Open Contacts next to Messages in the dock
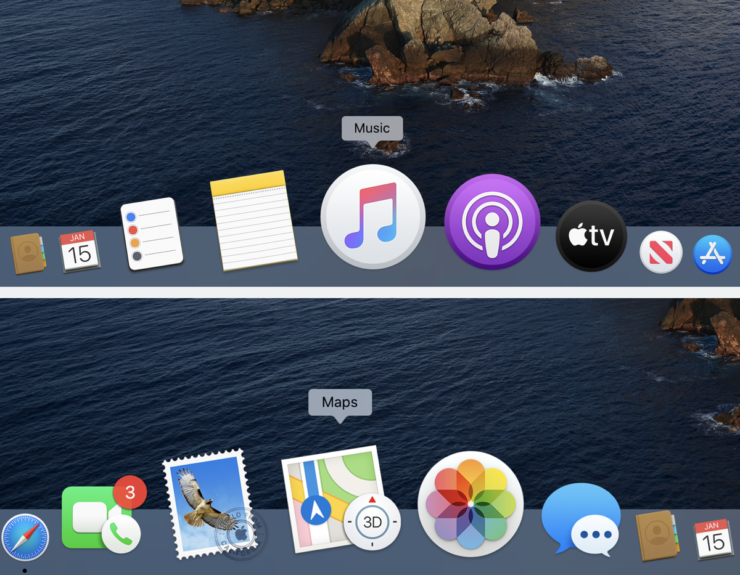740x575 pixels. (x=657, y=535)
